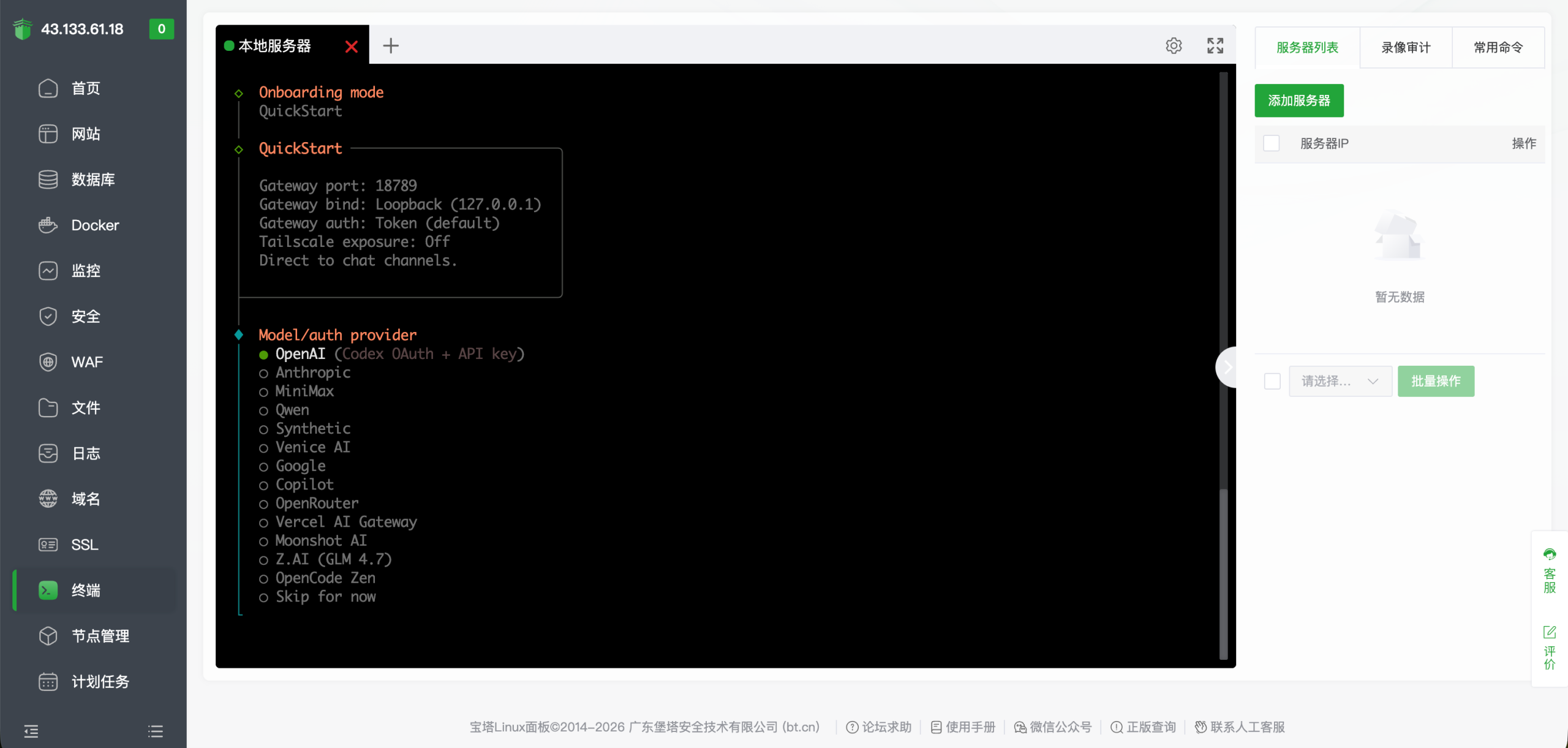Toggle terminal fullscreen mode icon

[x=1215, y=46]
